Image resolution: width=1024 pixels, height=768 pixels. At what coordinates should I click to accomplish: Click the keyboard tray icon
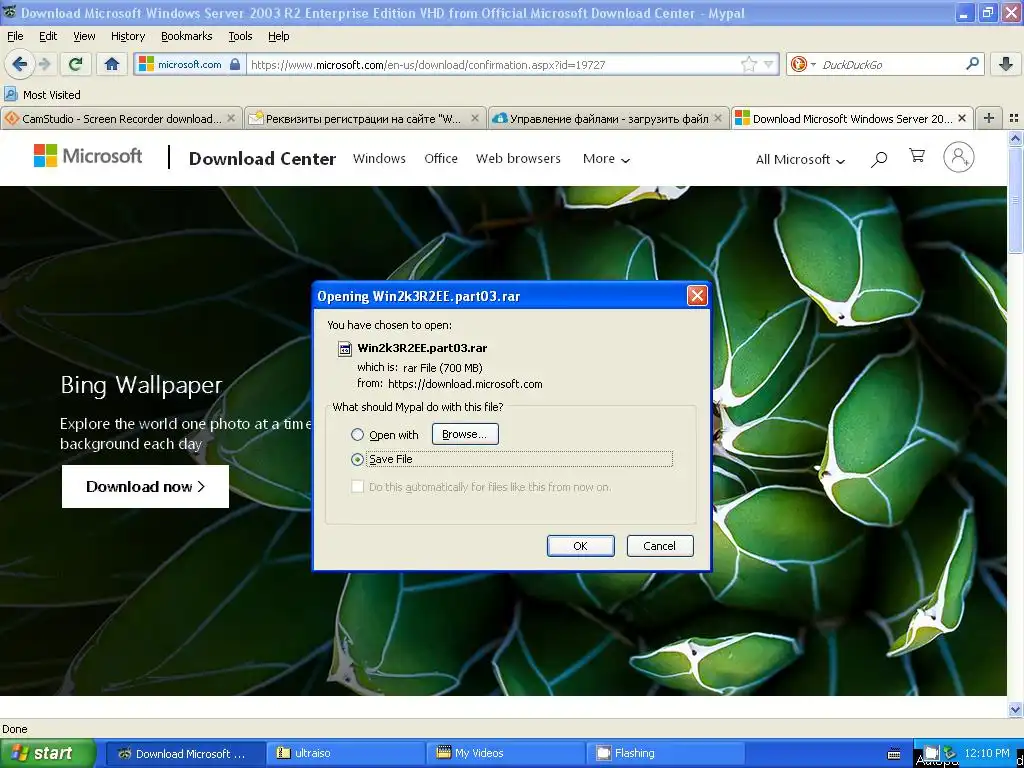tap(894, 754)
